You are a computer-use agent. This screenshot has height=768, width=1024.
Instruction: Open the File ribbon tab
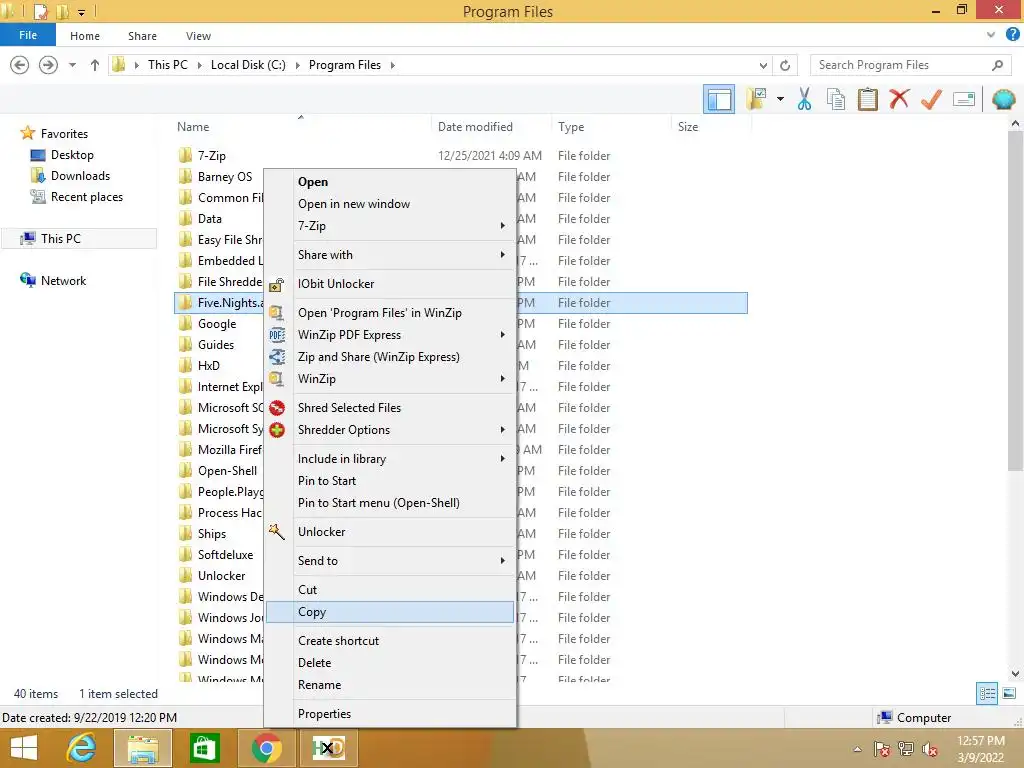pyautogui.click(x=28, y=35)
